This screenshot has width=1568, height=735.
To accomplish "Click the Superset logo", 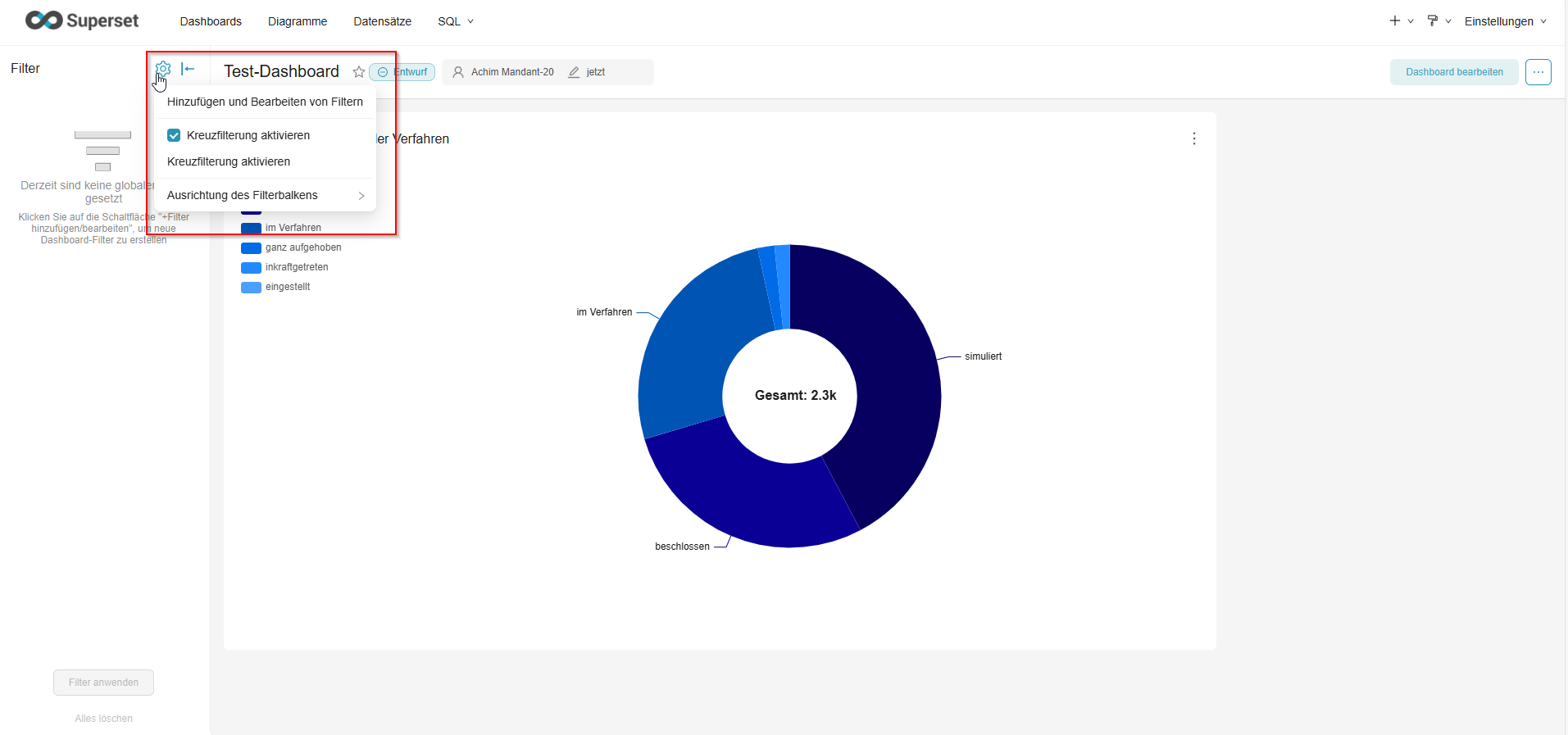I will point(82,20).
